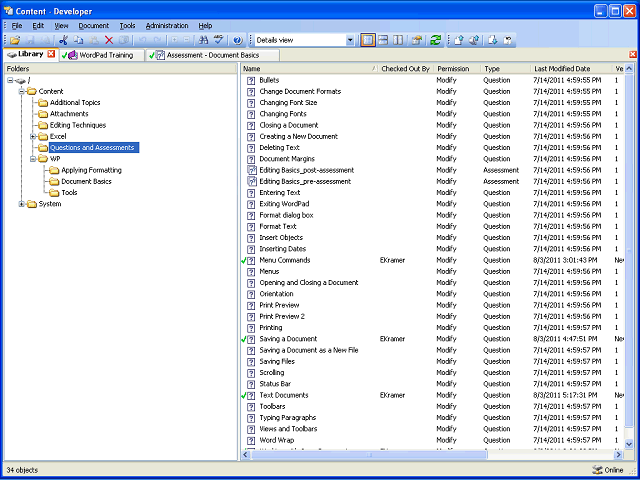
Task: Click the green checkmark beside Menu Commands
Action: (244, 261)
